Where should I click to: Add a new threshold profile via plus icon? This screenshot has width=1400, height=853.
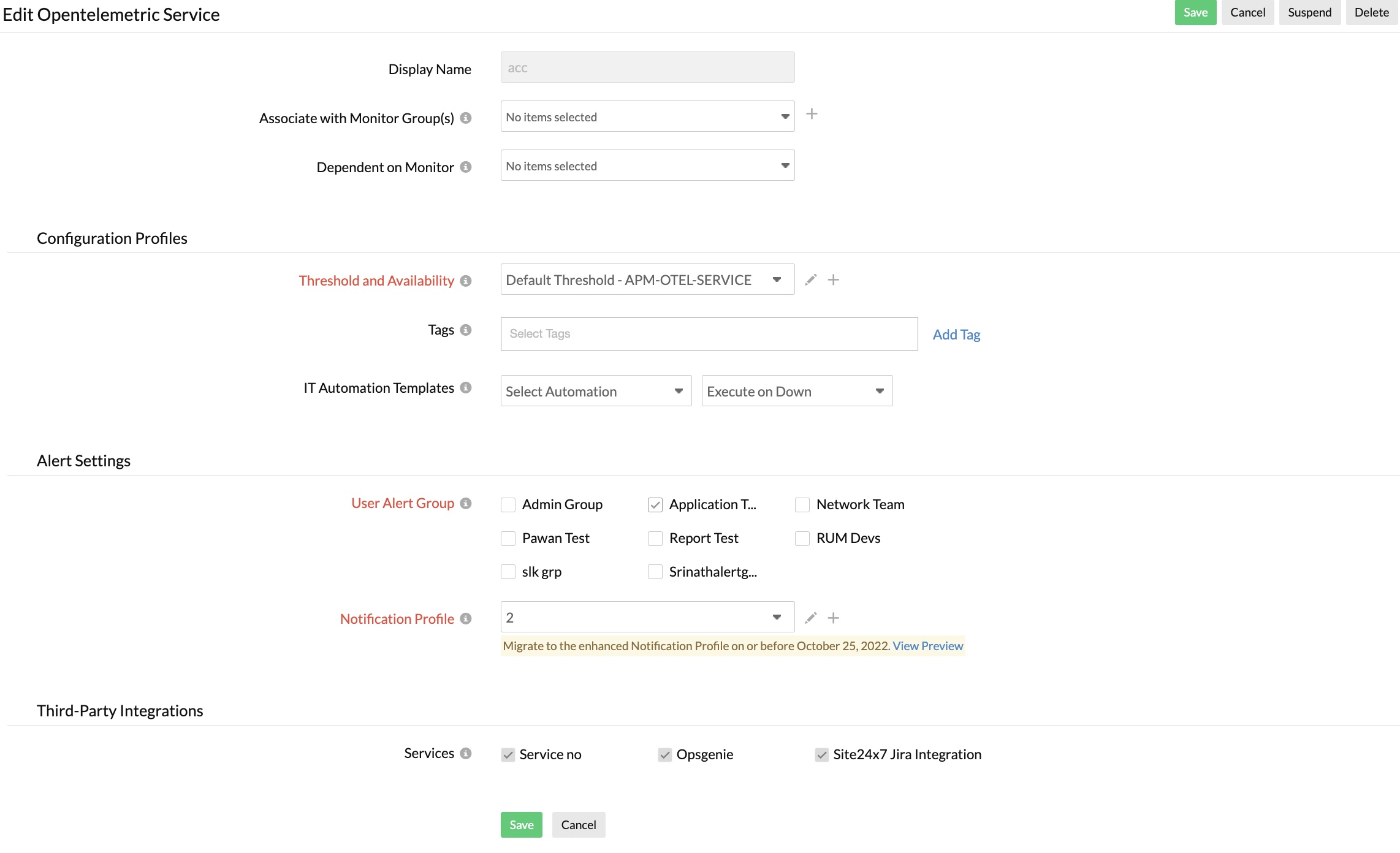click(x=834, y=279)
